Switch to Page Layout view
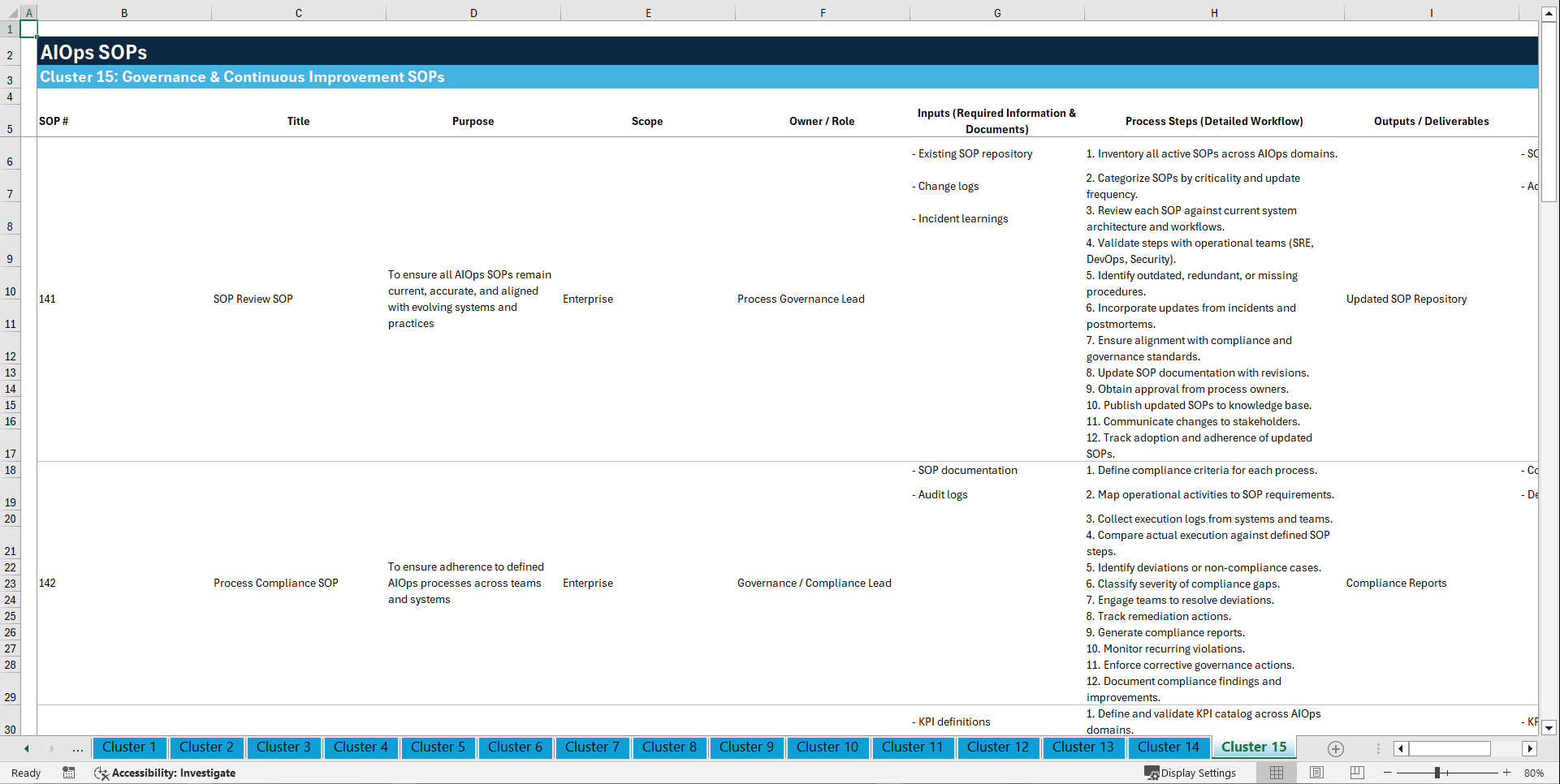 point(1316,773)
